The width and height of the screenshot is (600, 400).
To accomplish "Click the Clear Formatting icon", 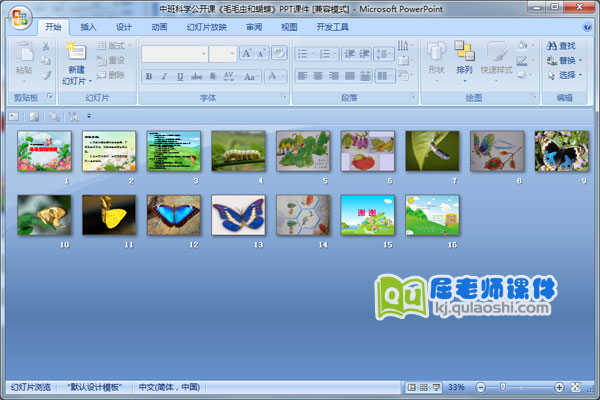I will [x=279, y=53].
